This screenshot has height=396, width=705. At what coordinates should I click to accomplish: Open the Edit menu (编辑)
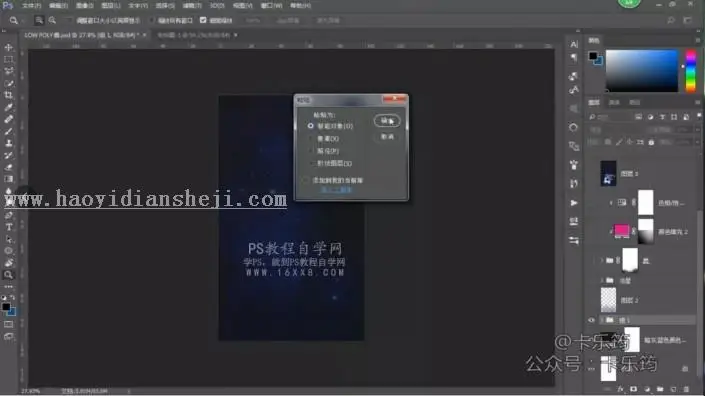tap(58, 5)
